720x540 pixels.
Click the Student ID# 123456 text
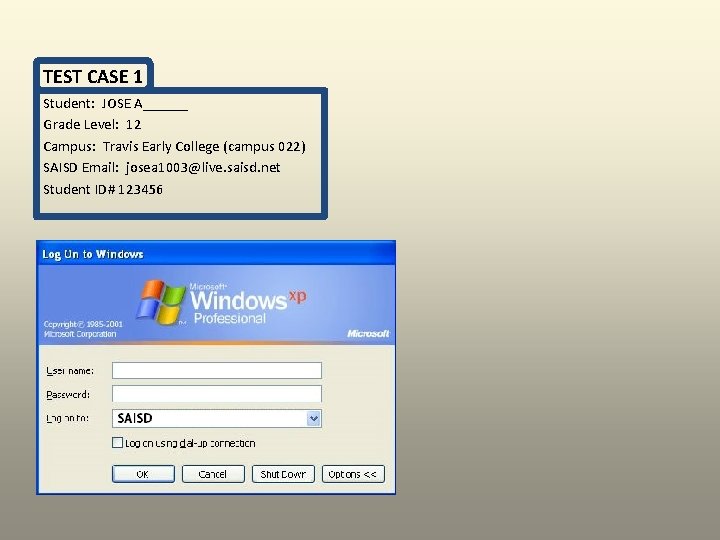(x=103, y=189)
